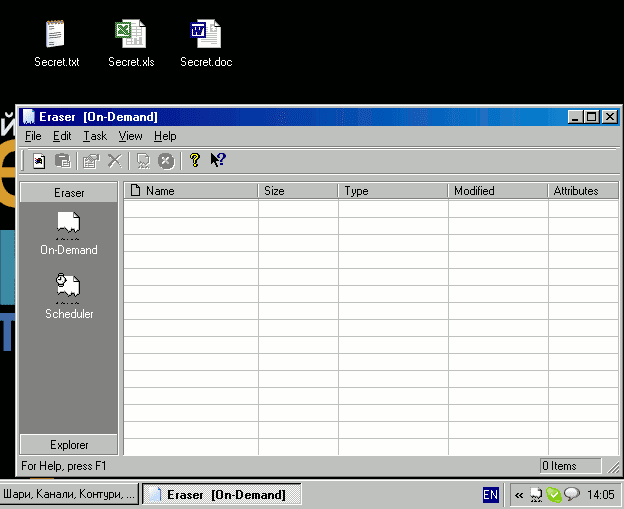Sort list by Name column header
Viewport: 624px width, 509px height.
(191, 191)
